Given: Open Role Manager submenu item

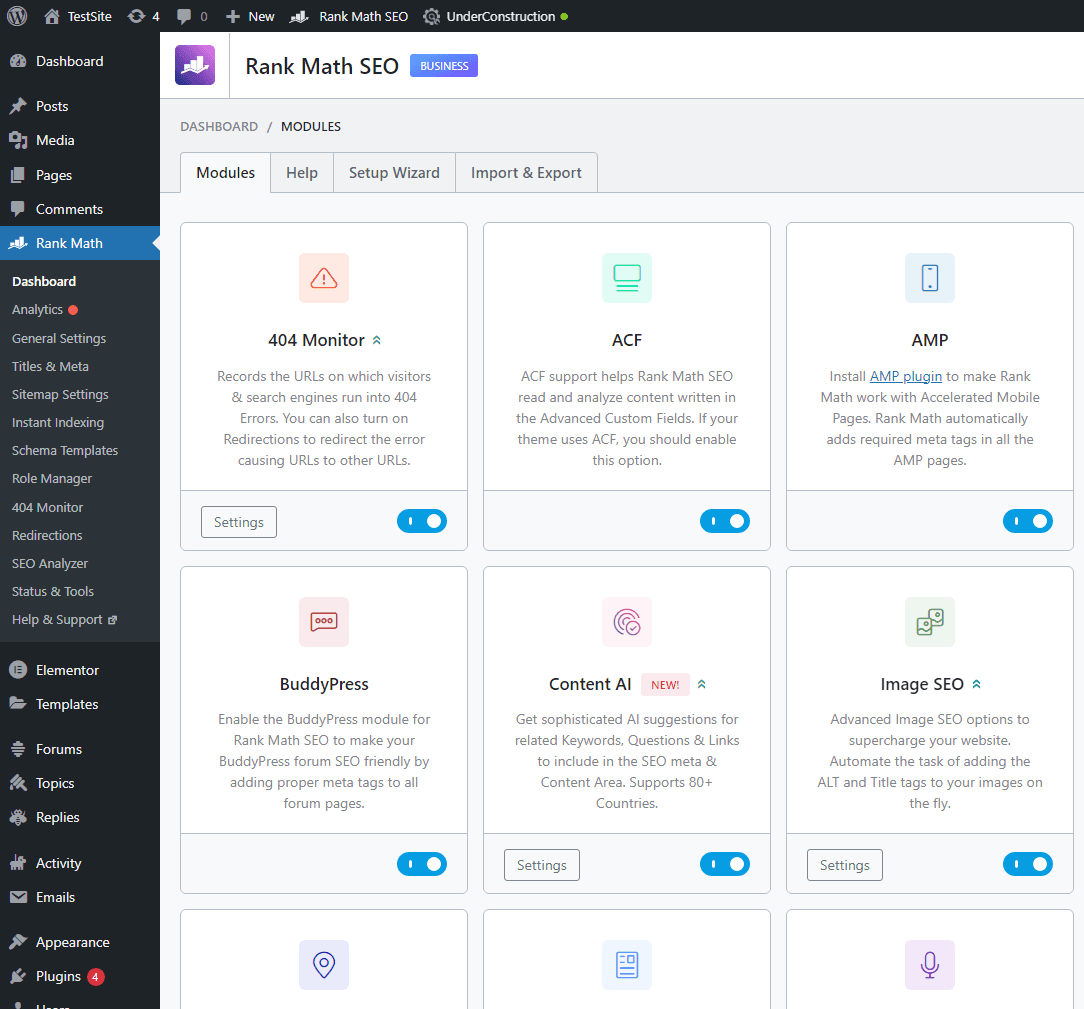Looking at the screenshot, I should coord(52,479).
